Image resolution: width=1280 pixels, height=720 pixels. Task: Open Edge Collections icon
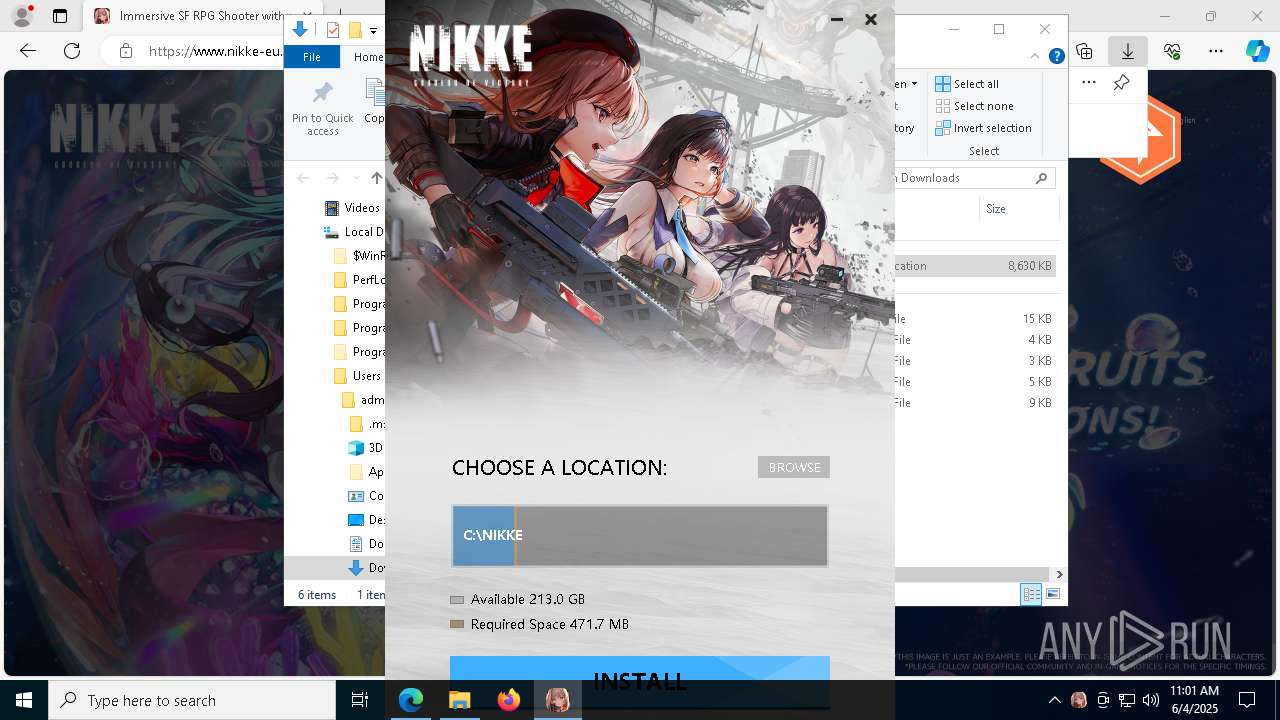click(x=1084, y=51)
